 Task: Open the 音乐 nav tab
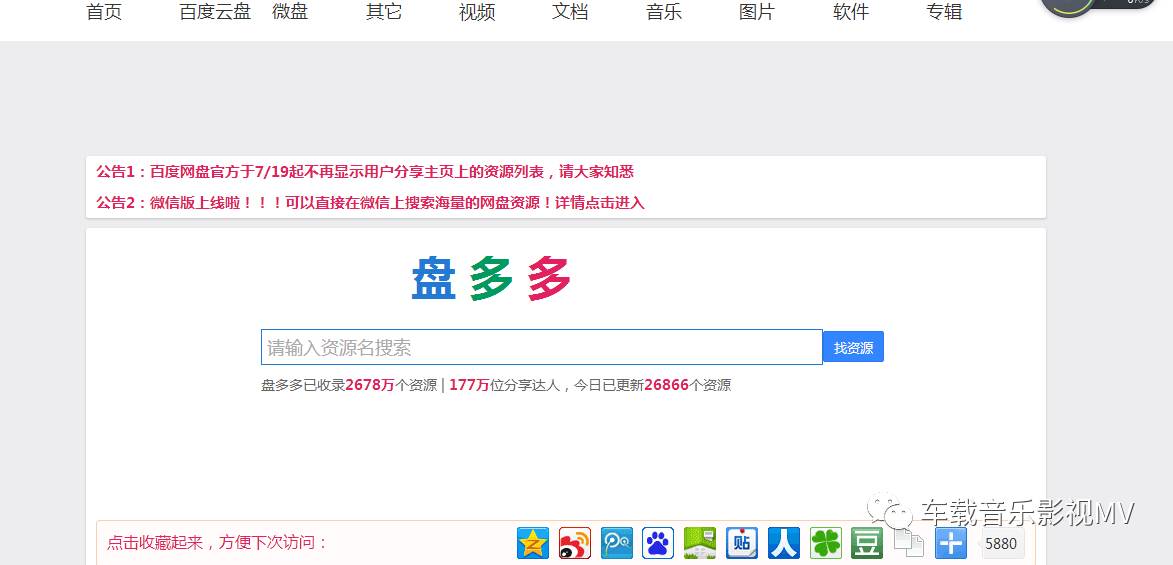click(664, 12)
